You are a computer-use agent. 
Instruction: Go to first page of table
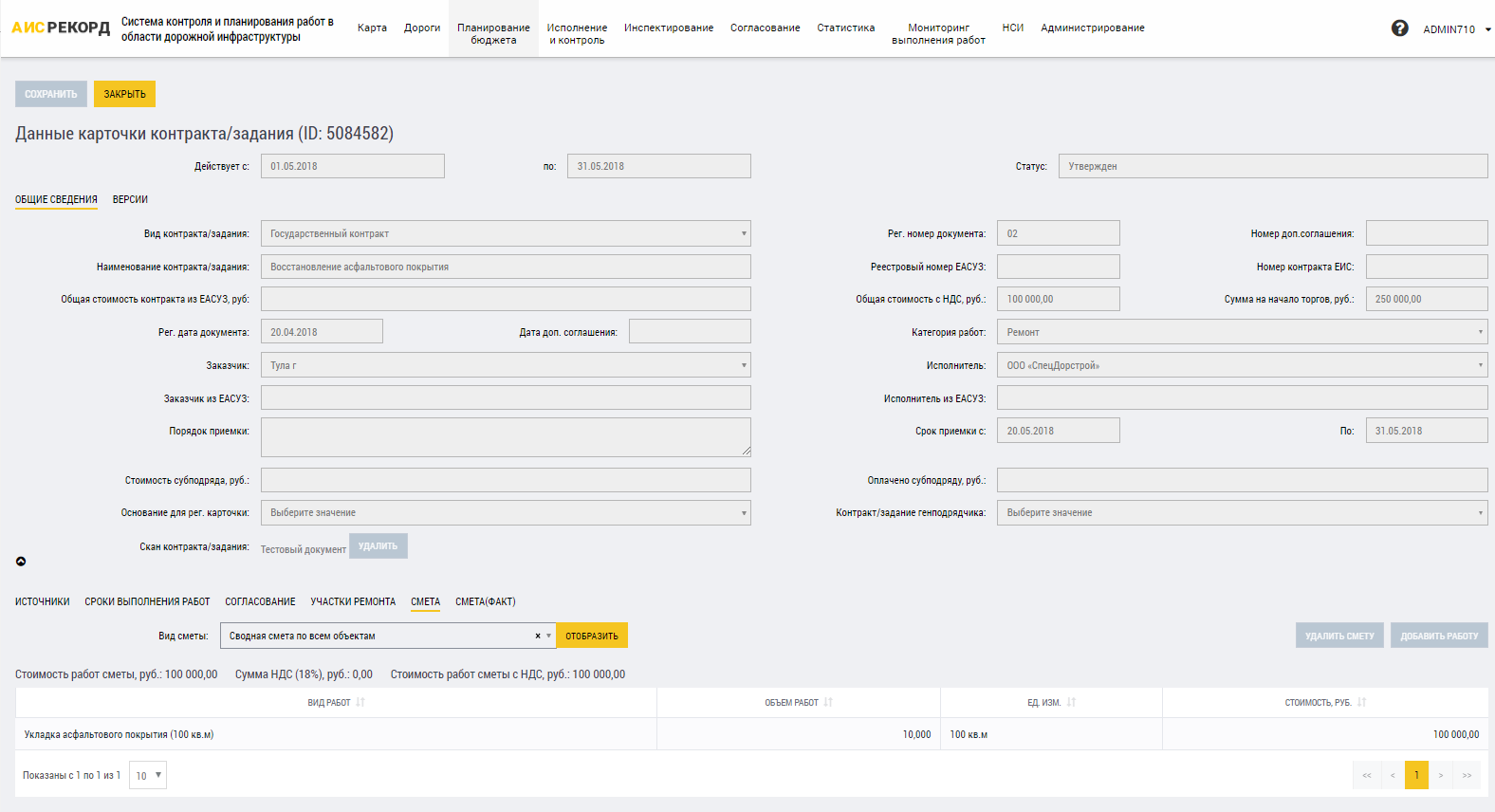(x=1367, y=775)
